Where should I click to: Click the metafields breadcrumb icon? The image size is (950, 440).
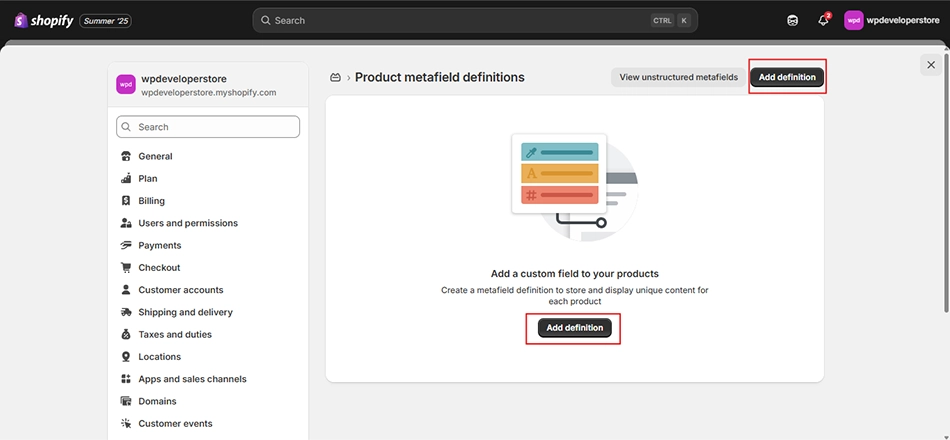(335, 78)
